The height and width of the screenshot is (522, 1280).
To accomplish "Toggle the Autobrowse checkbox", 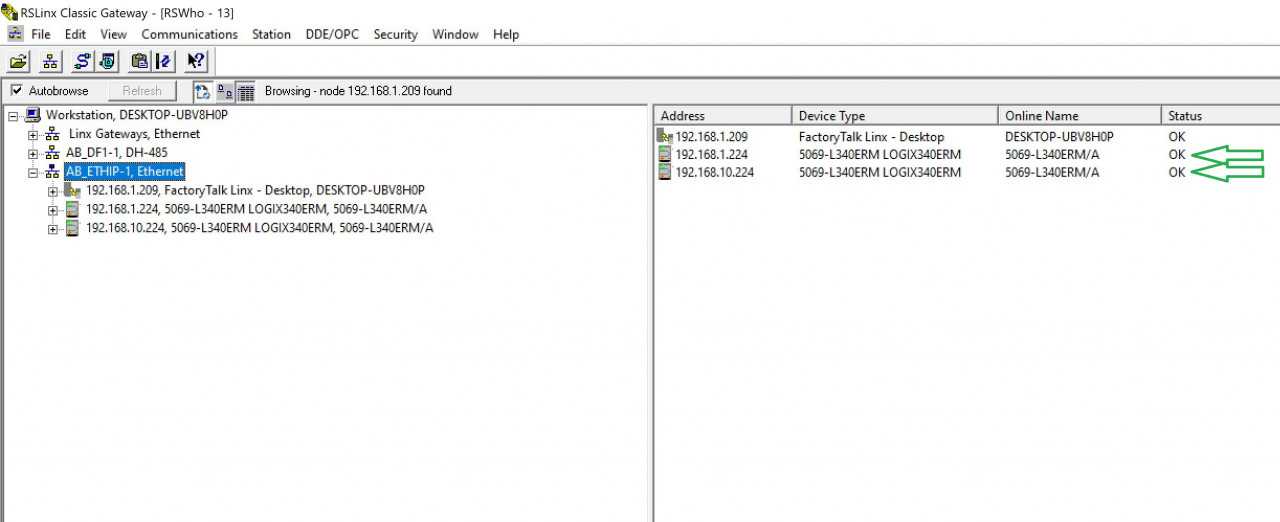I will pyautogui.click(x=16, y=91).
